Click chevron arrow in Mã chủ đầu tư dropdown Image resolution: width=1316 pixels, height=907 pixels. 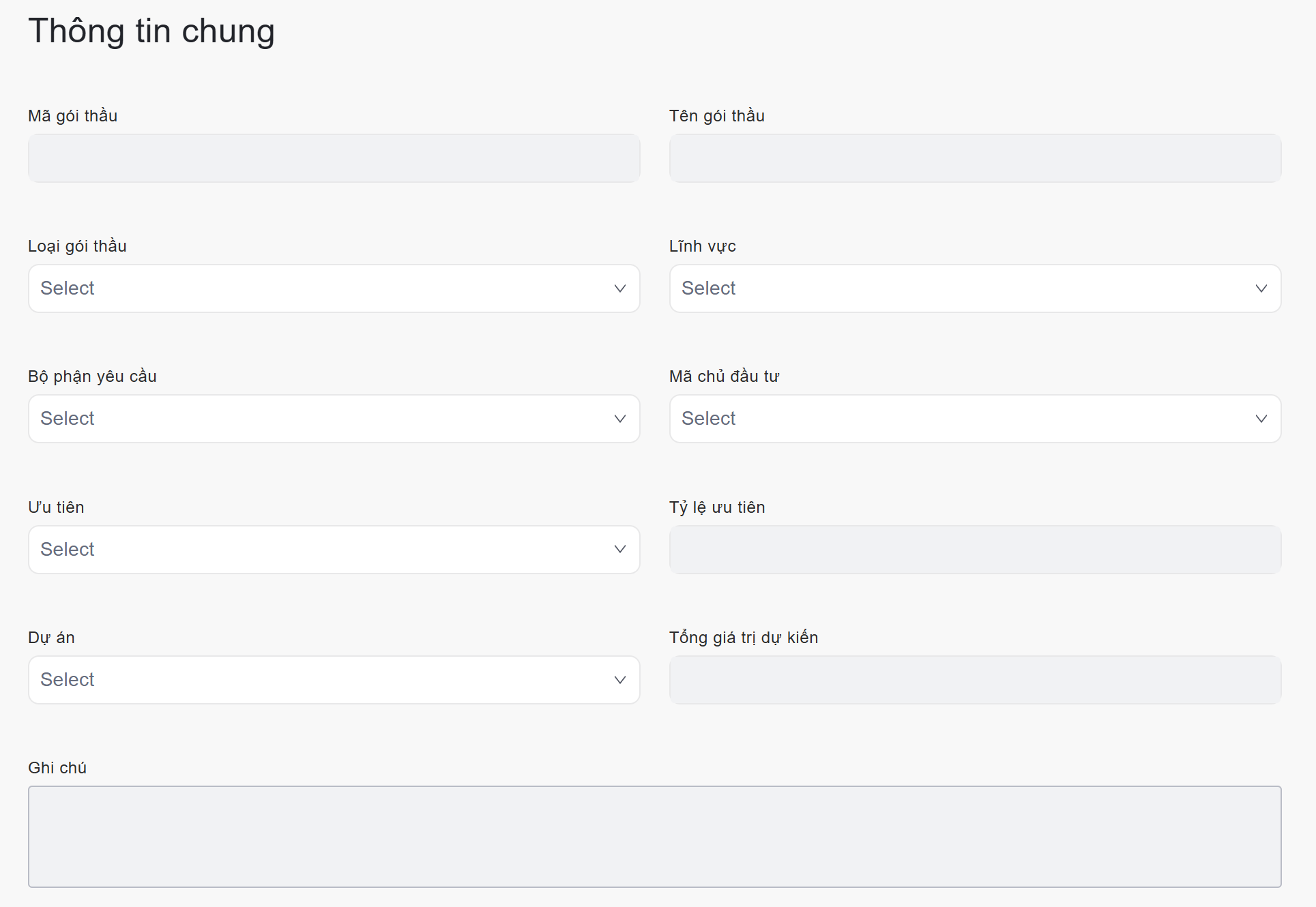tap(1261, 419)
